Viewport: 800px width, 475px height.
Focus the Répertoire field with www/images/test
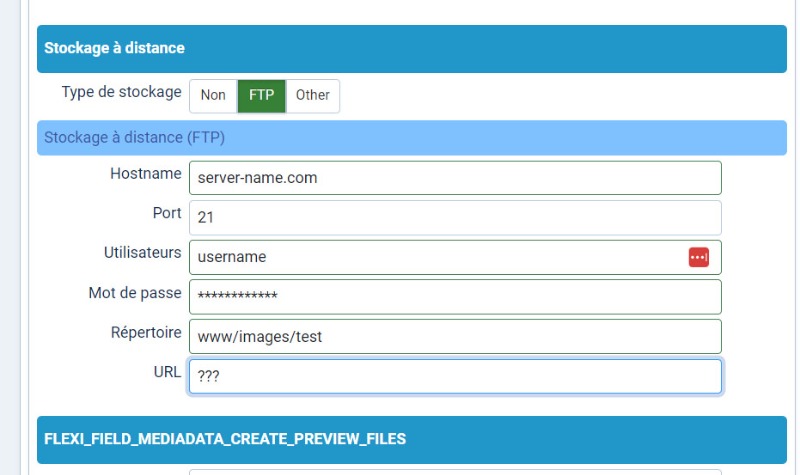pos(455,337)
